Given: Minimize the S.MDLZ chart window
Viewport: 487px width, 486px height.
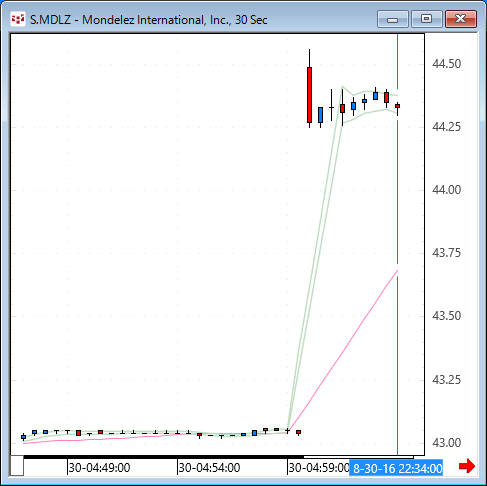Looking at the screenshot, I should (x=393, y=19).
